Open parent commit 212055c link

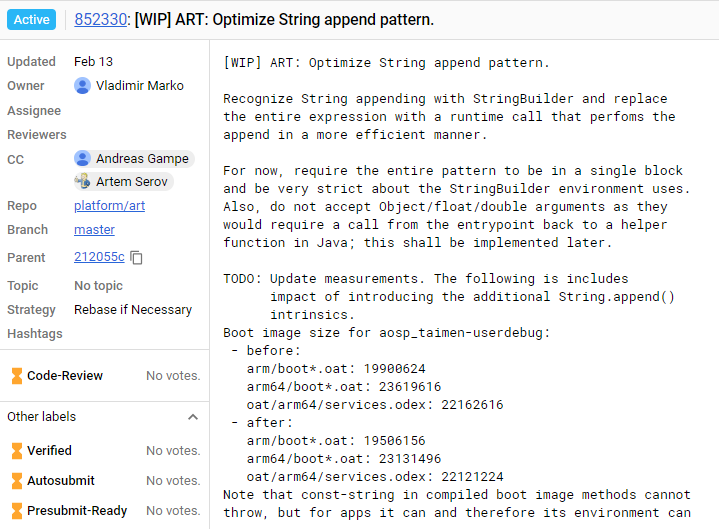(99, 257)
